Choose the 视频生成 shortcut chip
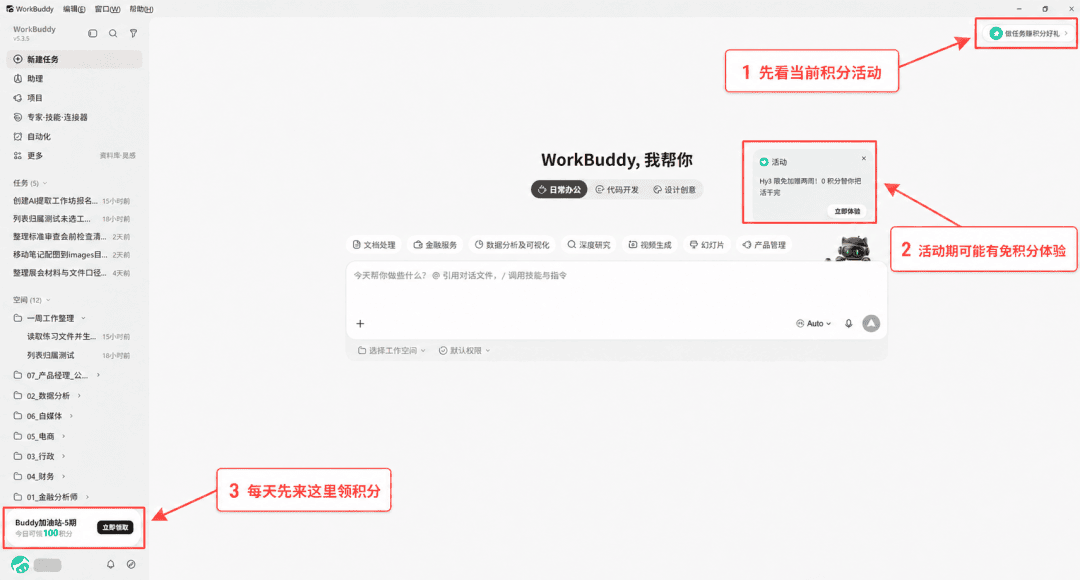This screenshot has height=580, width=1080. pyautogui.click(x=650, y=245)
